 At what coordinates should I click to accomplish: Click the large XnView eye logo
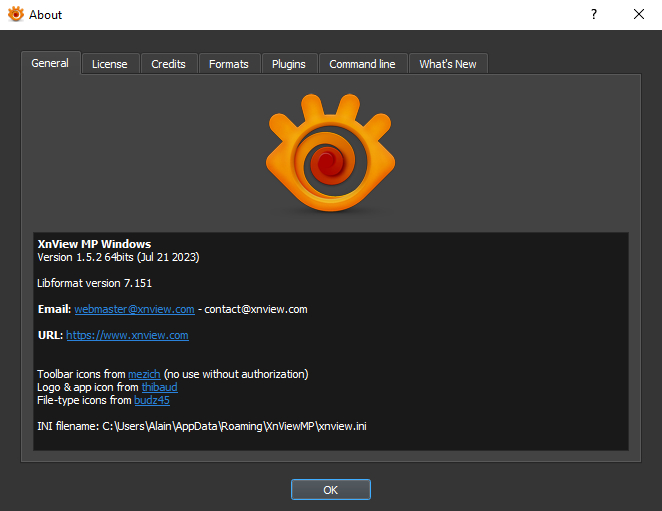331,152
